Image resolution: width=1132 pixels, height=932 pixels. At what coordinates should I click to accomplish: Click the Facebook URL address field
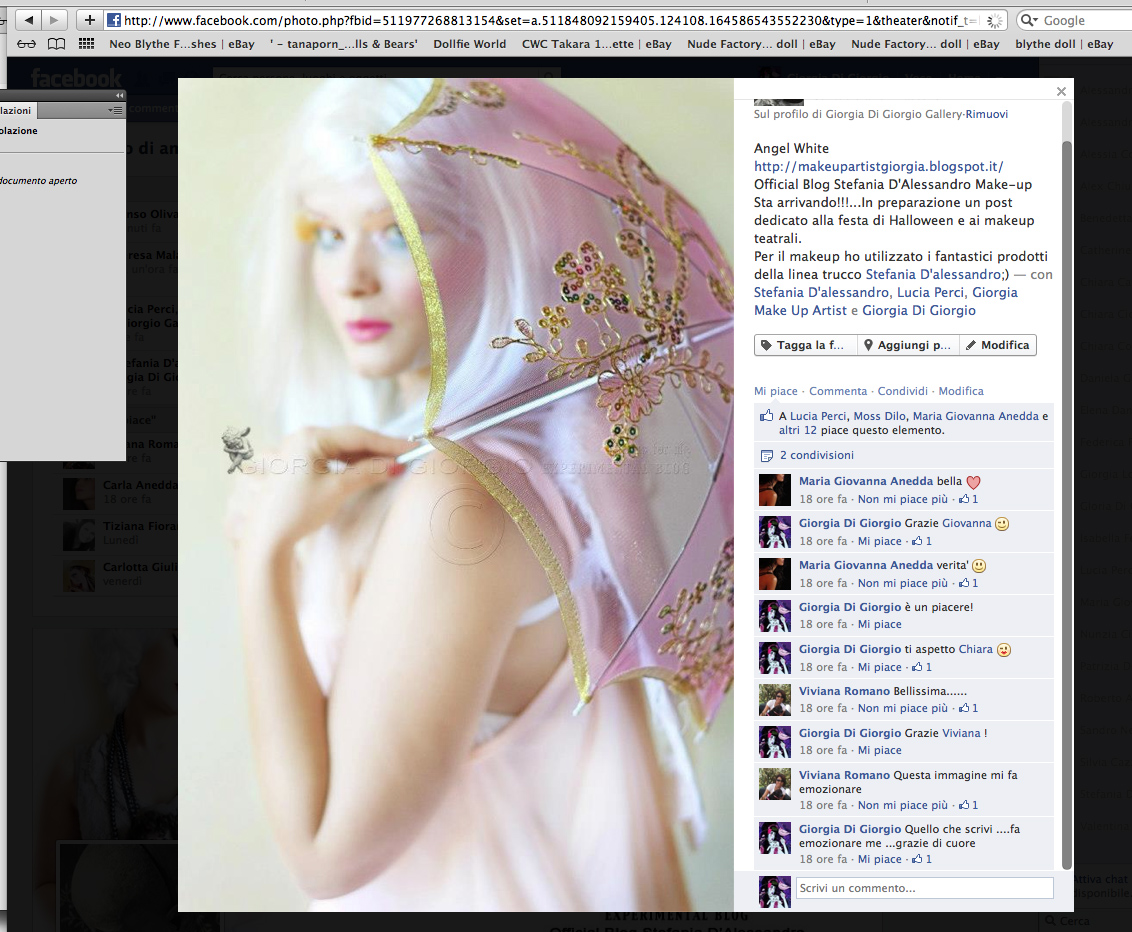[x=549, y=20]
